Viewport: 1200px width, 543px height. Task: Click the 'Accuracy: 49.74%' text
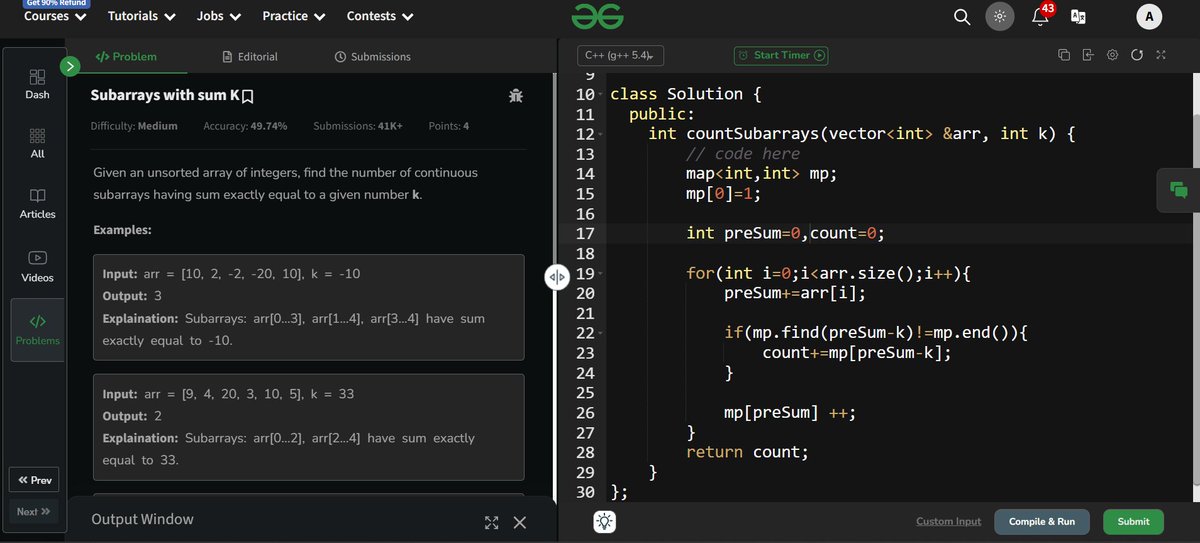tap(245, 126)
